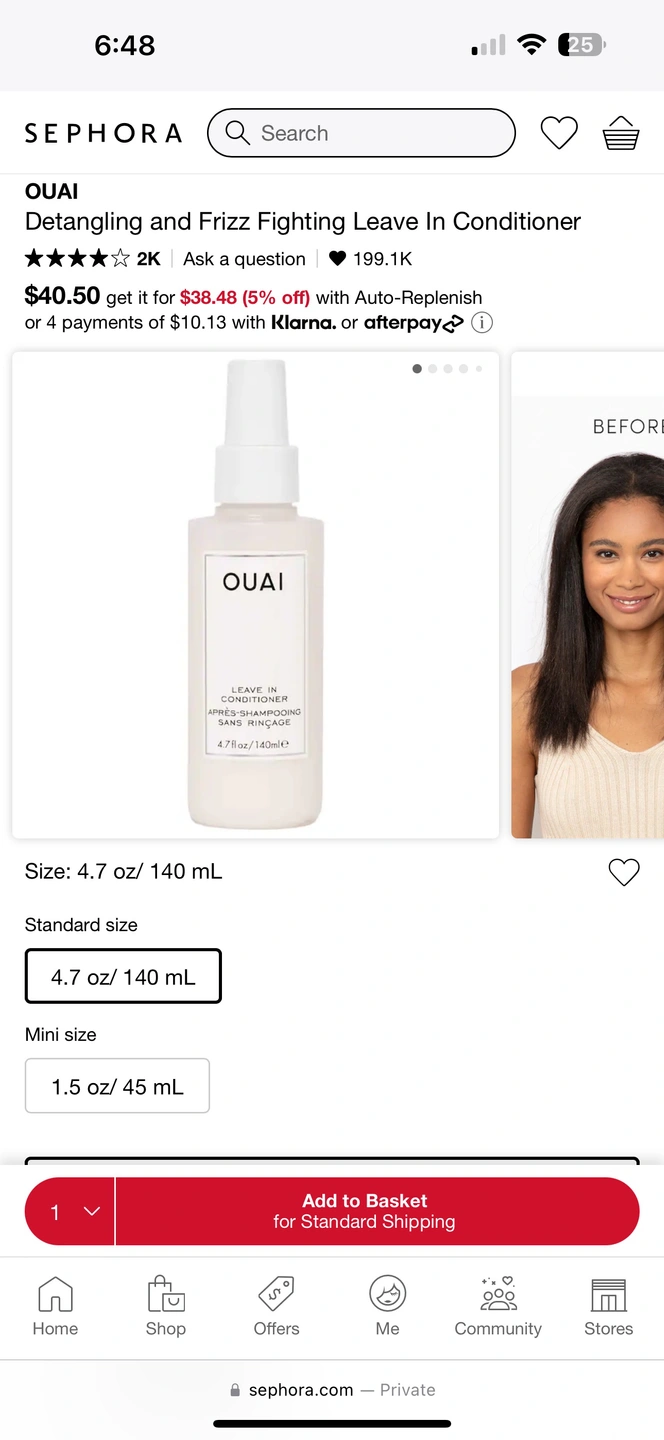This screenshot has width=664, height=1440.
Task: Tap the payment info circle icon
Action: (482, 322)
